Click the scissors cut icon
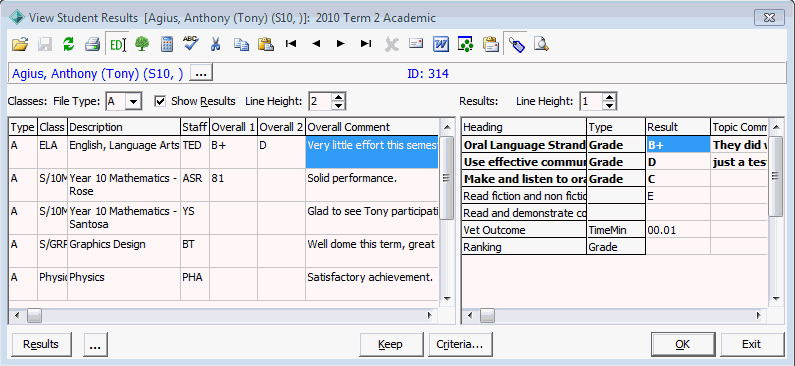The image size is (795, 366). [215, 44]
